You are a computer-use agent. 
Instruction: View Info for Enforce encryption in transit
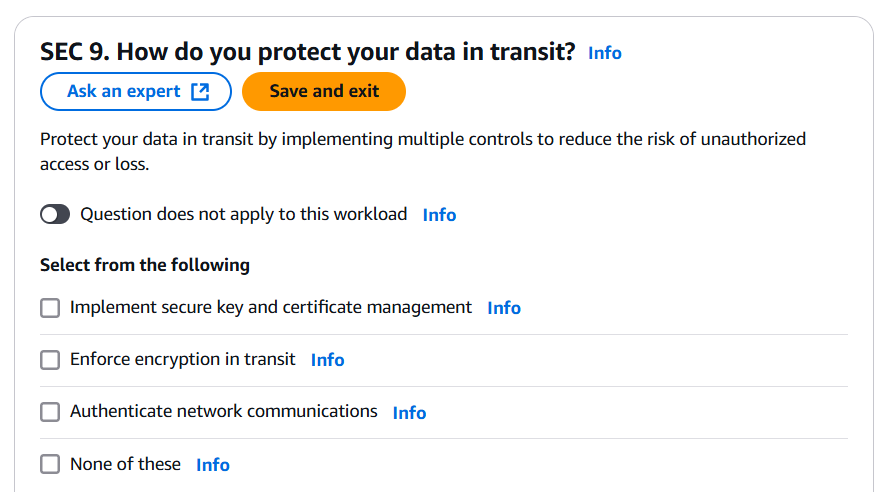(327, 360)
